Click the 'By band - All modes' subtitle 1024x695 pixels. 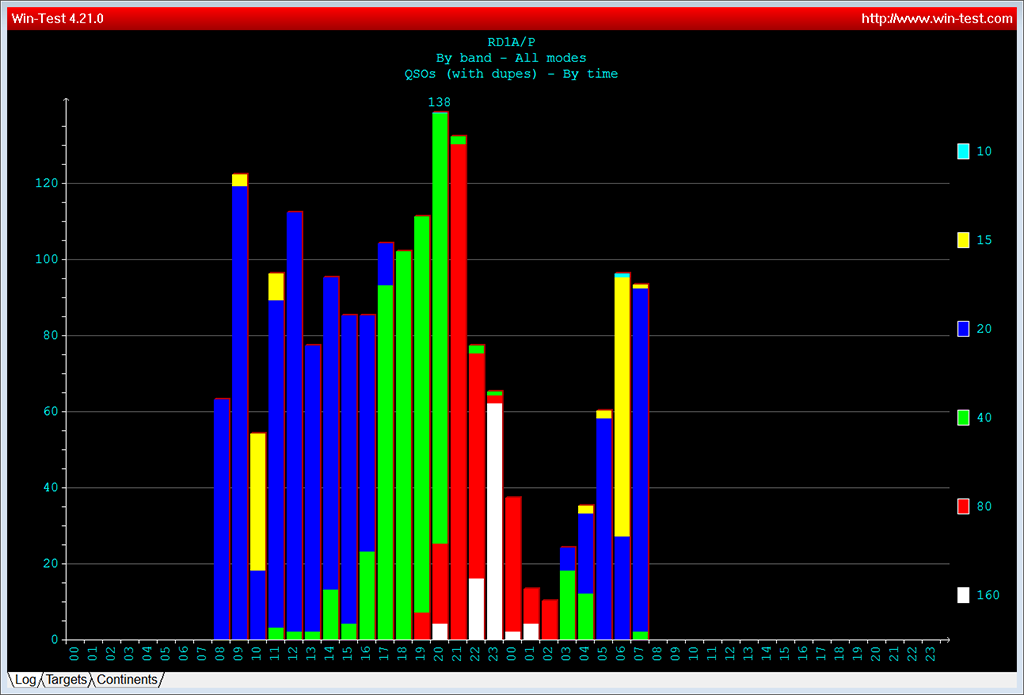tap(511, 58)
